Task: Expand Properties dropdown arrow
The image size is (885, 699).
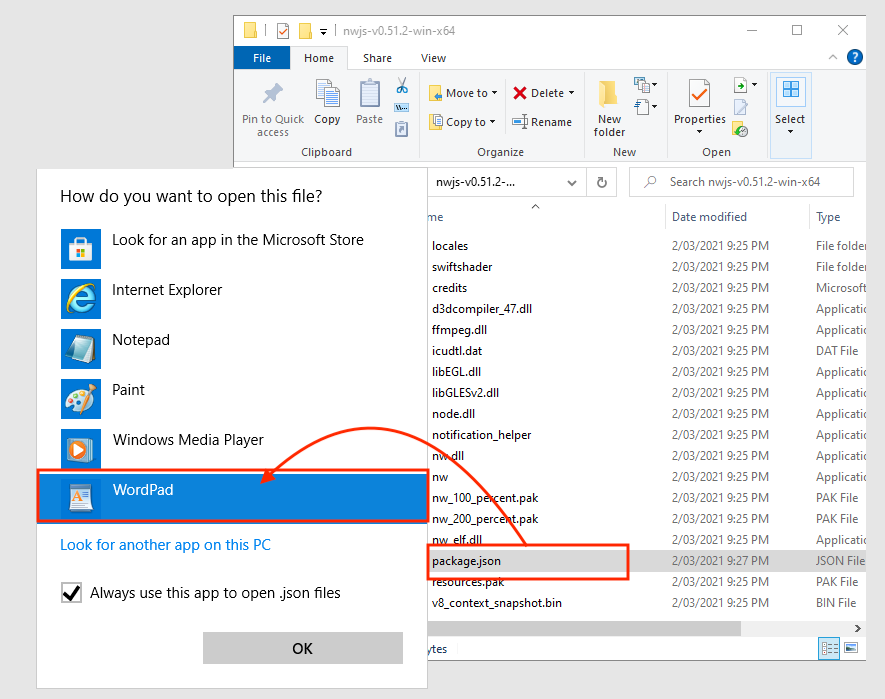Action: 699,132
